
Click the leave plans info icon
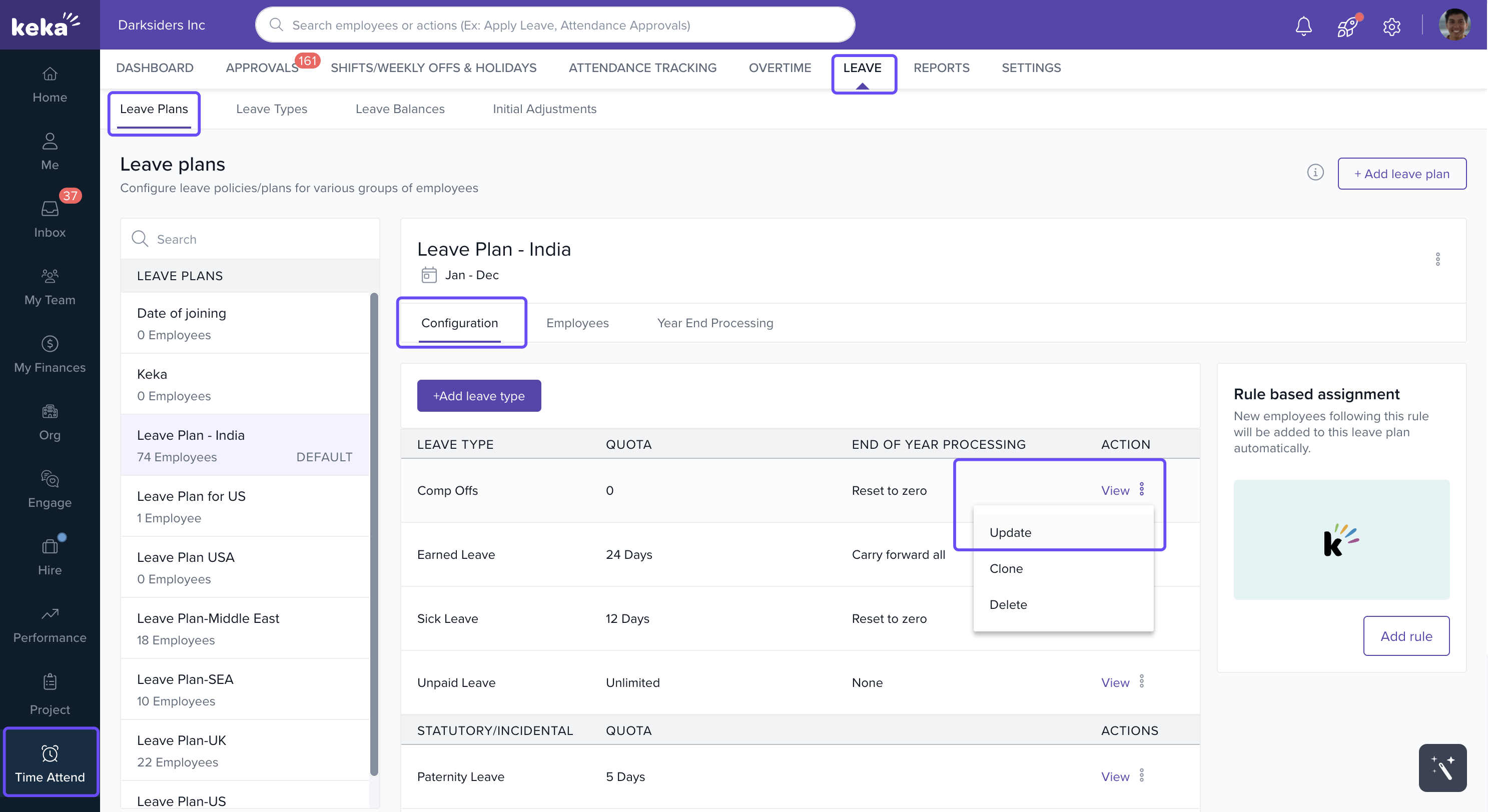[x=1315, y=173]
